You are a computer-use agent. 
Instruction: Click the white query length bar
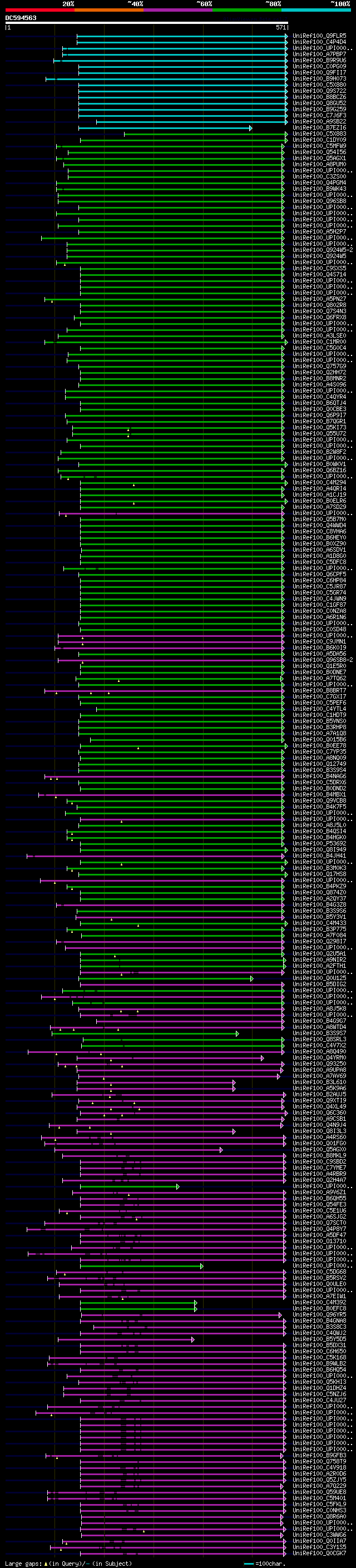(147, 22)
